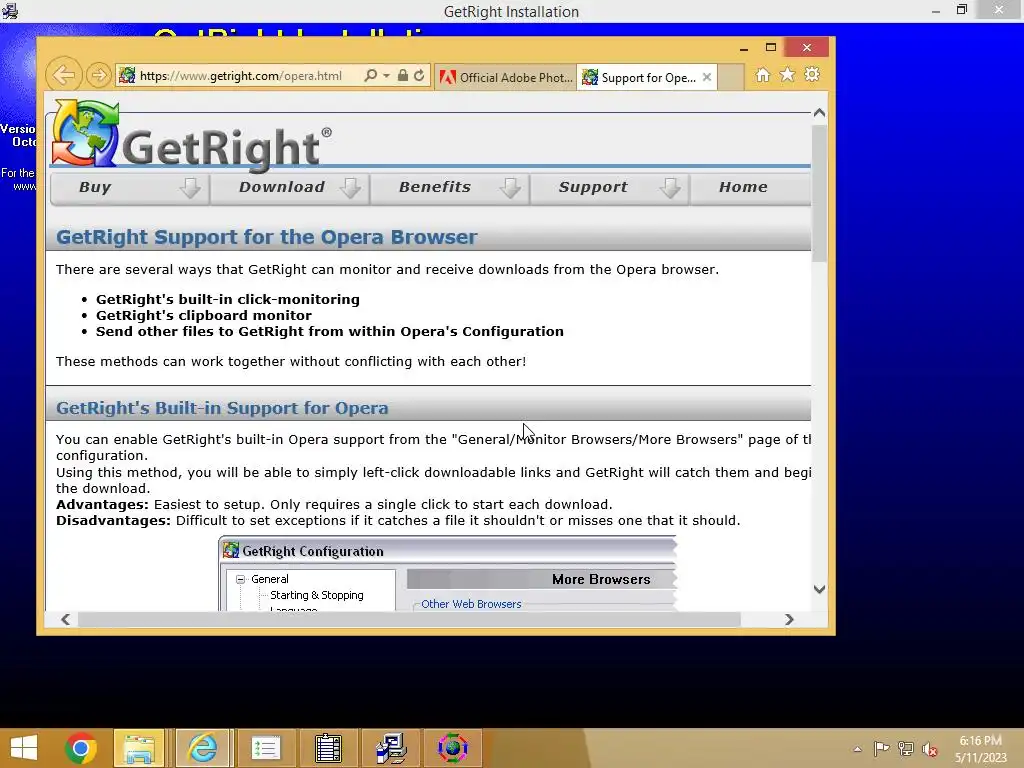Go back using browser Back arrow
Viewport: 1024px width, 768px height.
(x=63, y=75)
